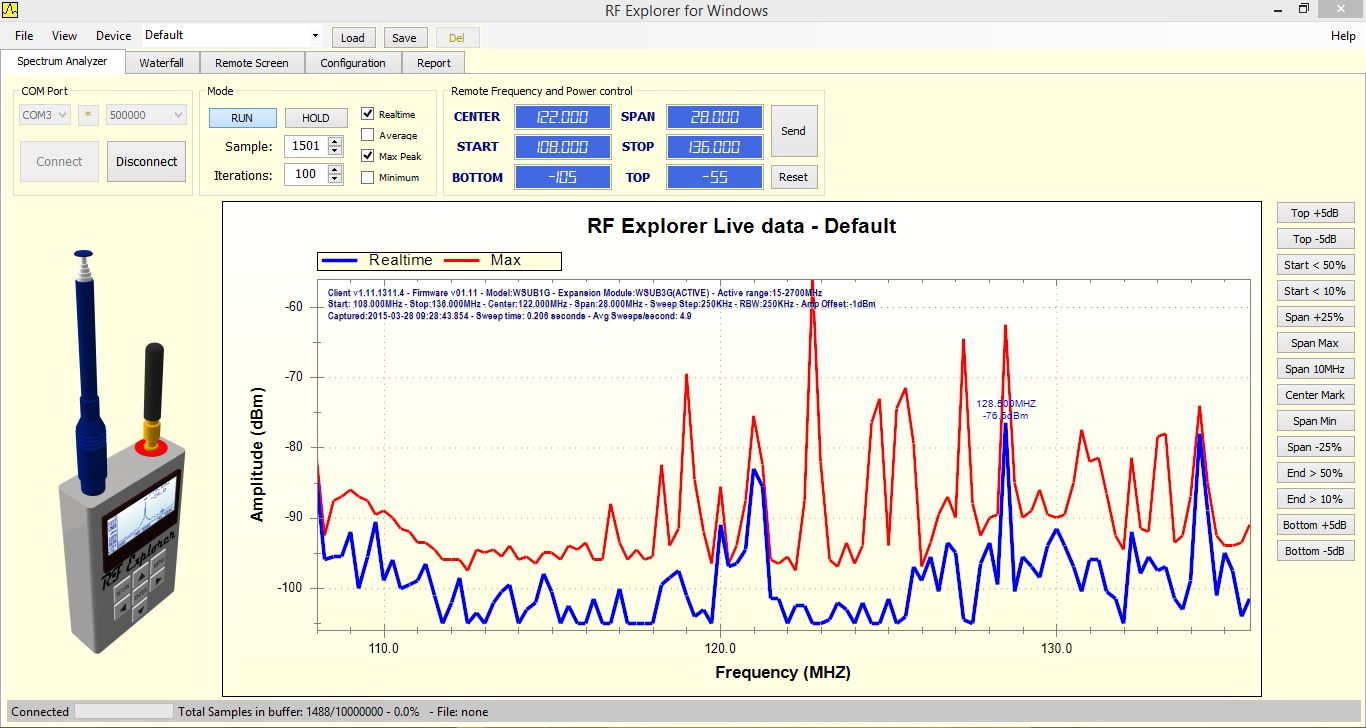The height and width of the screenshot is (728, 1366).
Task: Open the File menu
Action: tap(24, 36)
